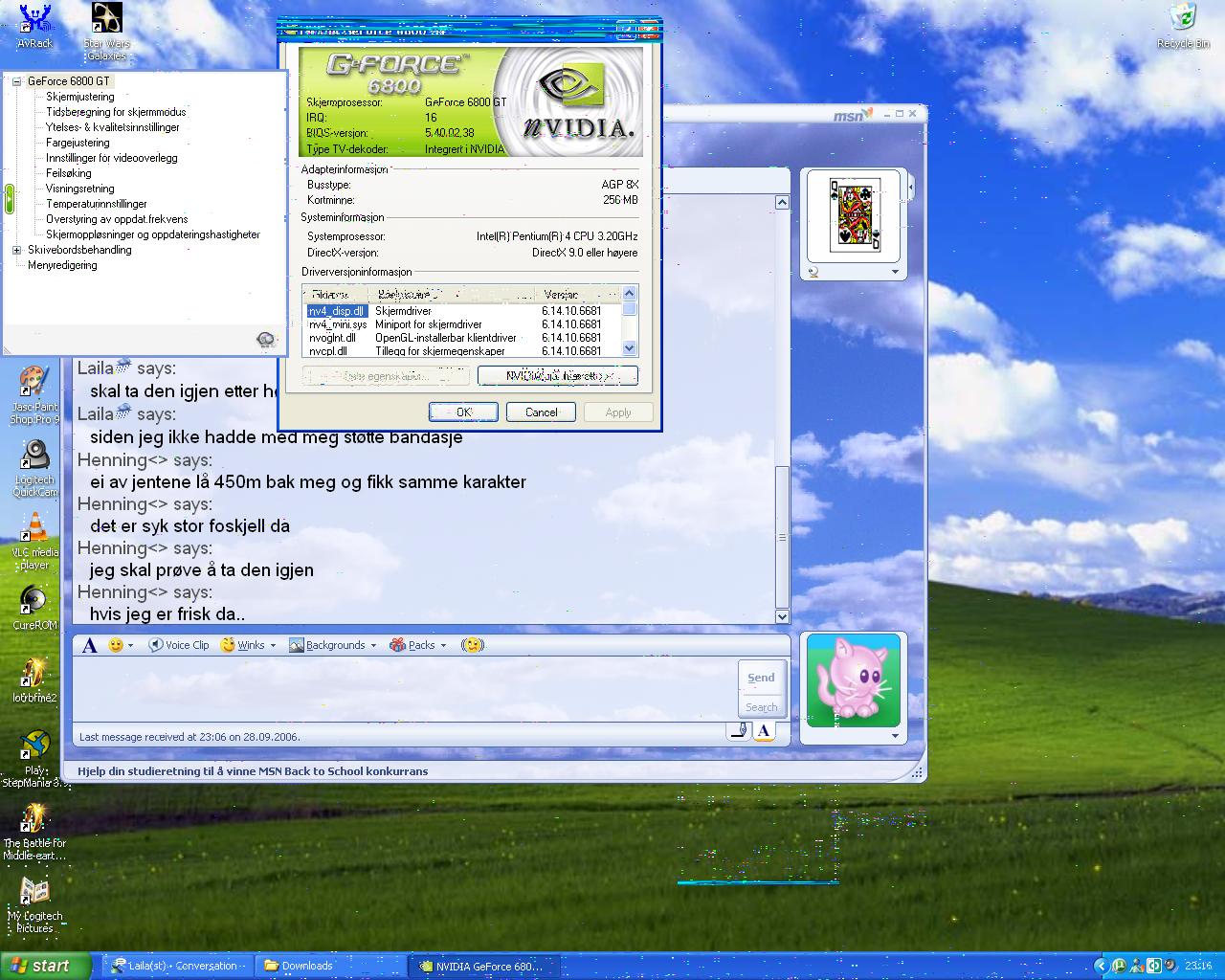Switch to NVIDIA GeForce 680… taskbar button

pyautogui.click(x=483, y=967)
